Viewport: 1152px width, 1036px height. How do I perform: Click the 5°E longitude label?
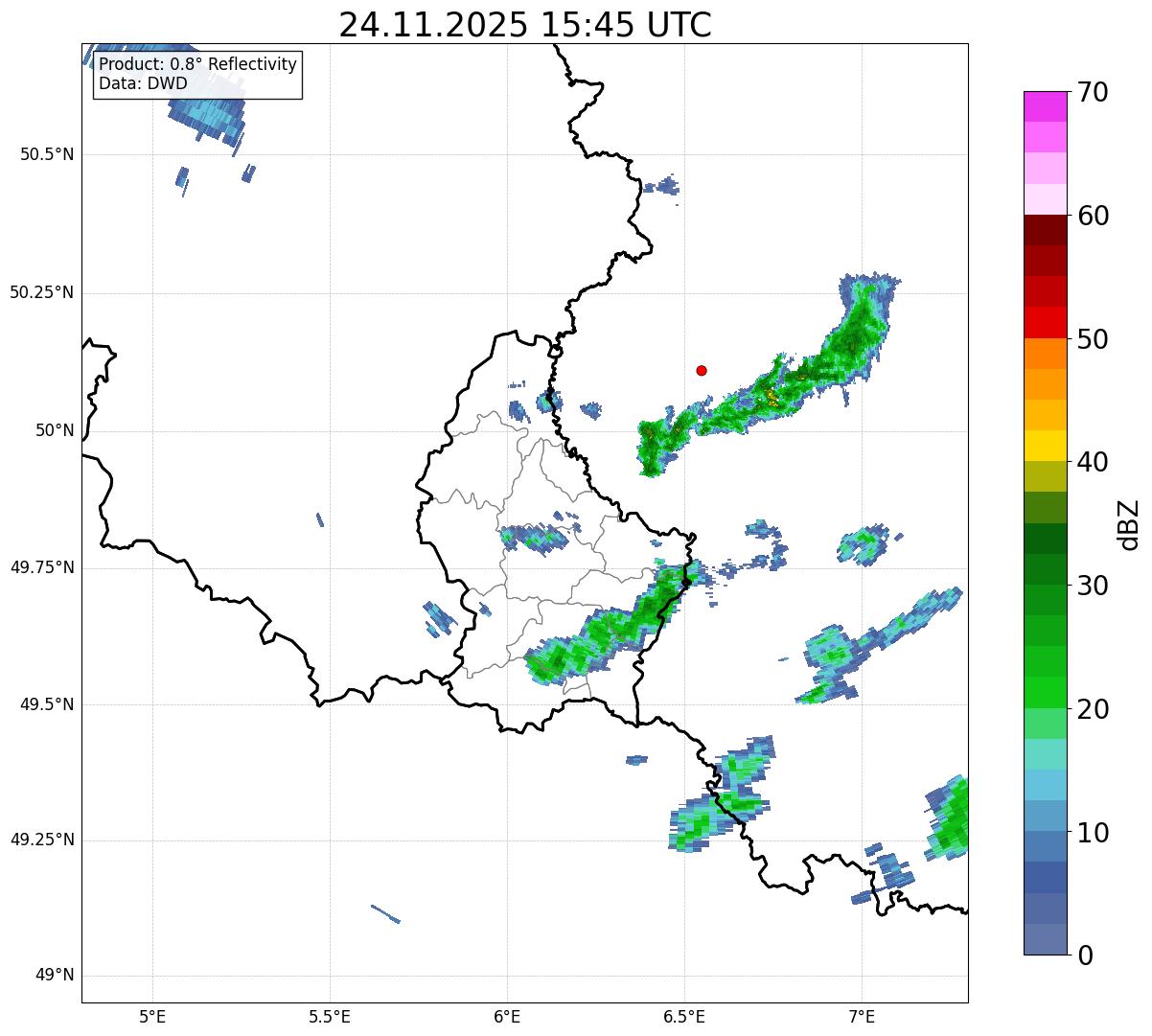(x=152, y=1016)
